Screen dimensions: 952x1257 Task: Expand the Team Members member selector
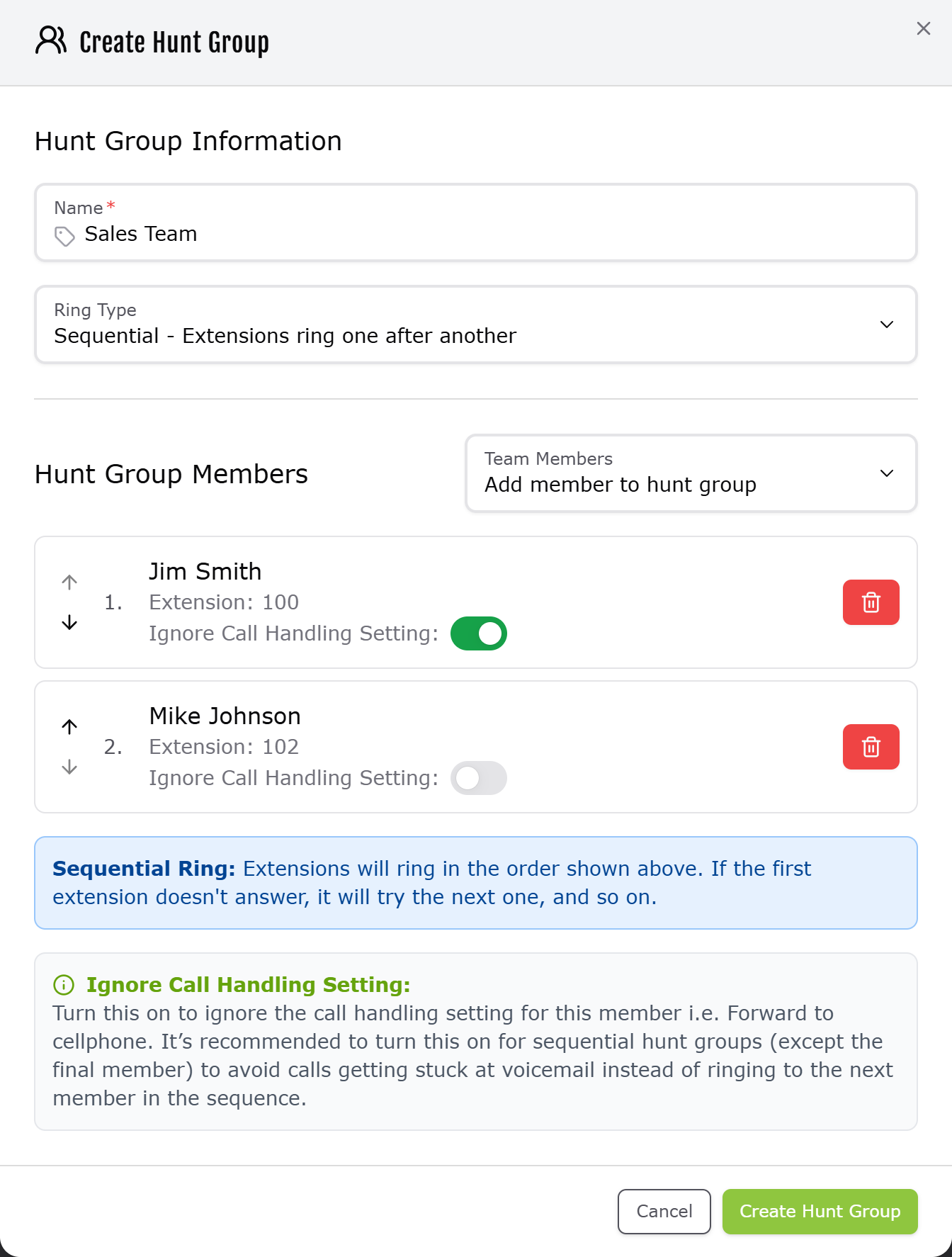tap(691, 473)
